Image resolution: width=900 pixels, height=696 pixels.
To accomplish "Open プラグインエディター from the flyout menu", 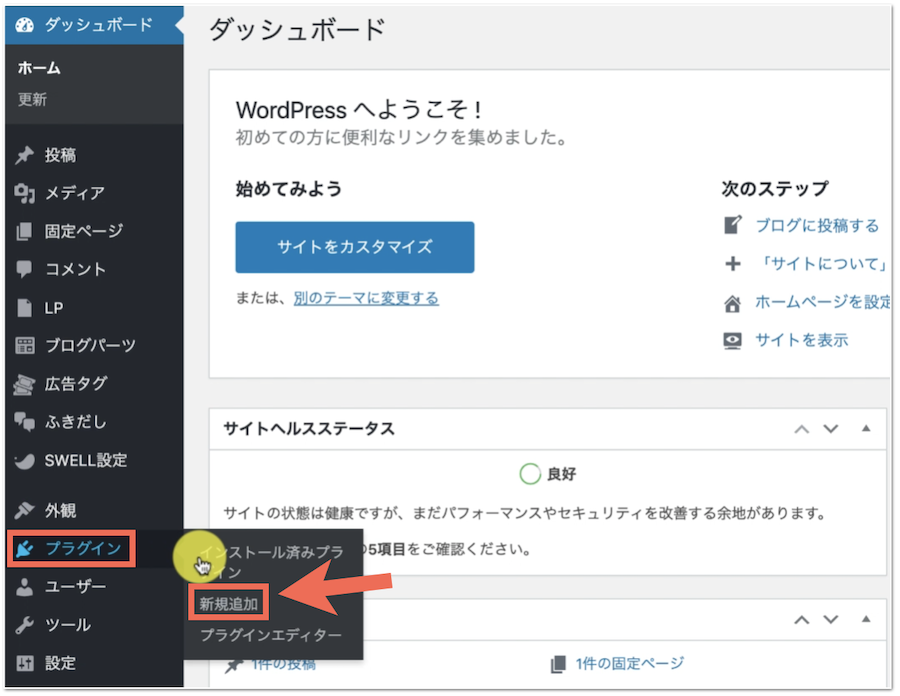I will [270, 635].
